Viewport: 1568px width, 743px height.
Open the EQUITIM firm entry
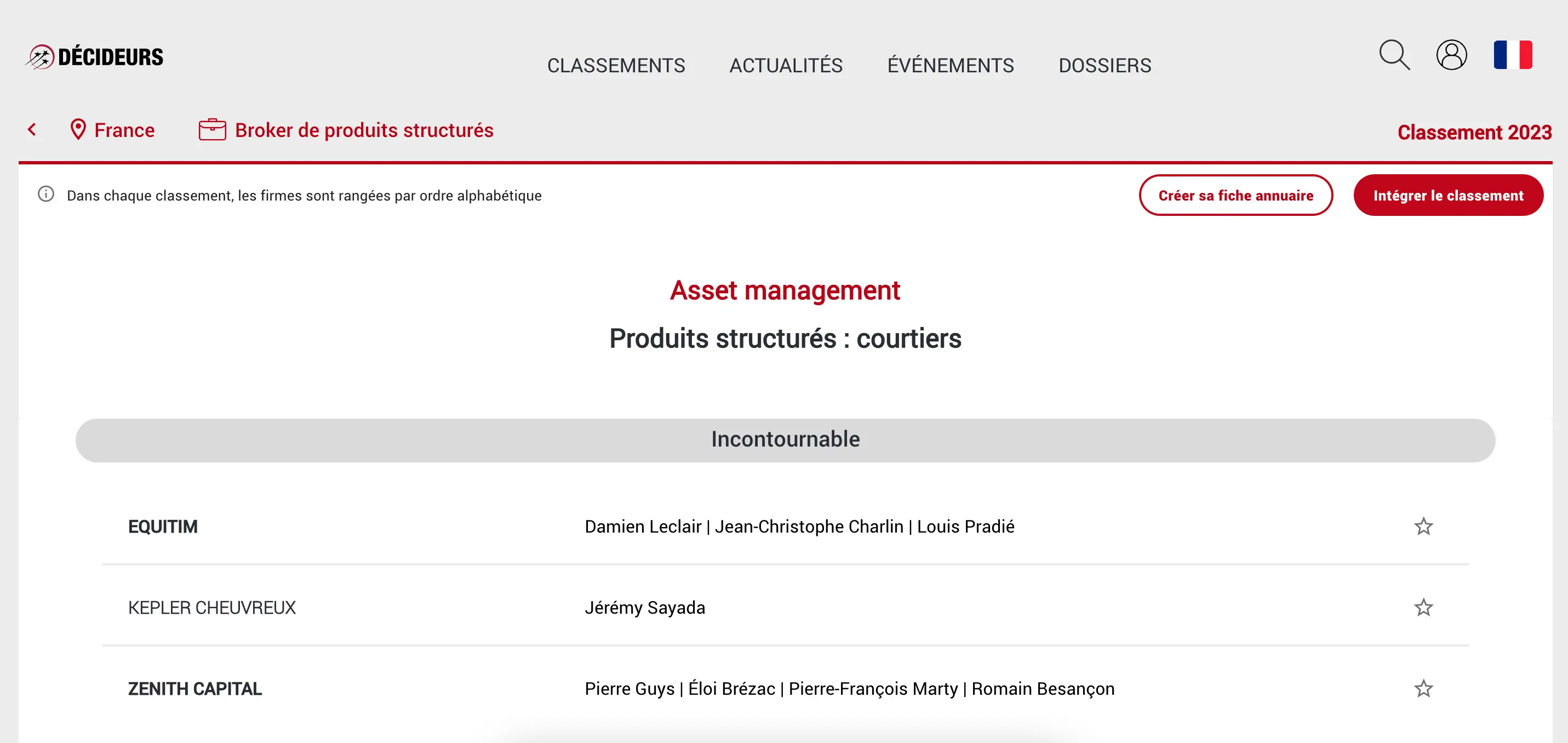163,526
